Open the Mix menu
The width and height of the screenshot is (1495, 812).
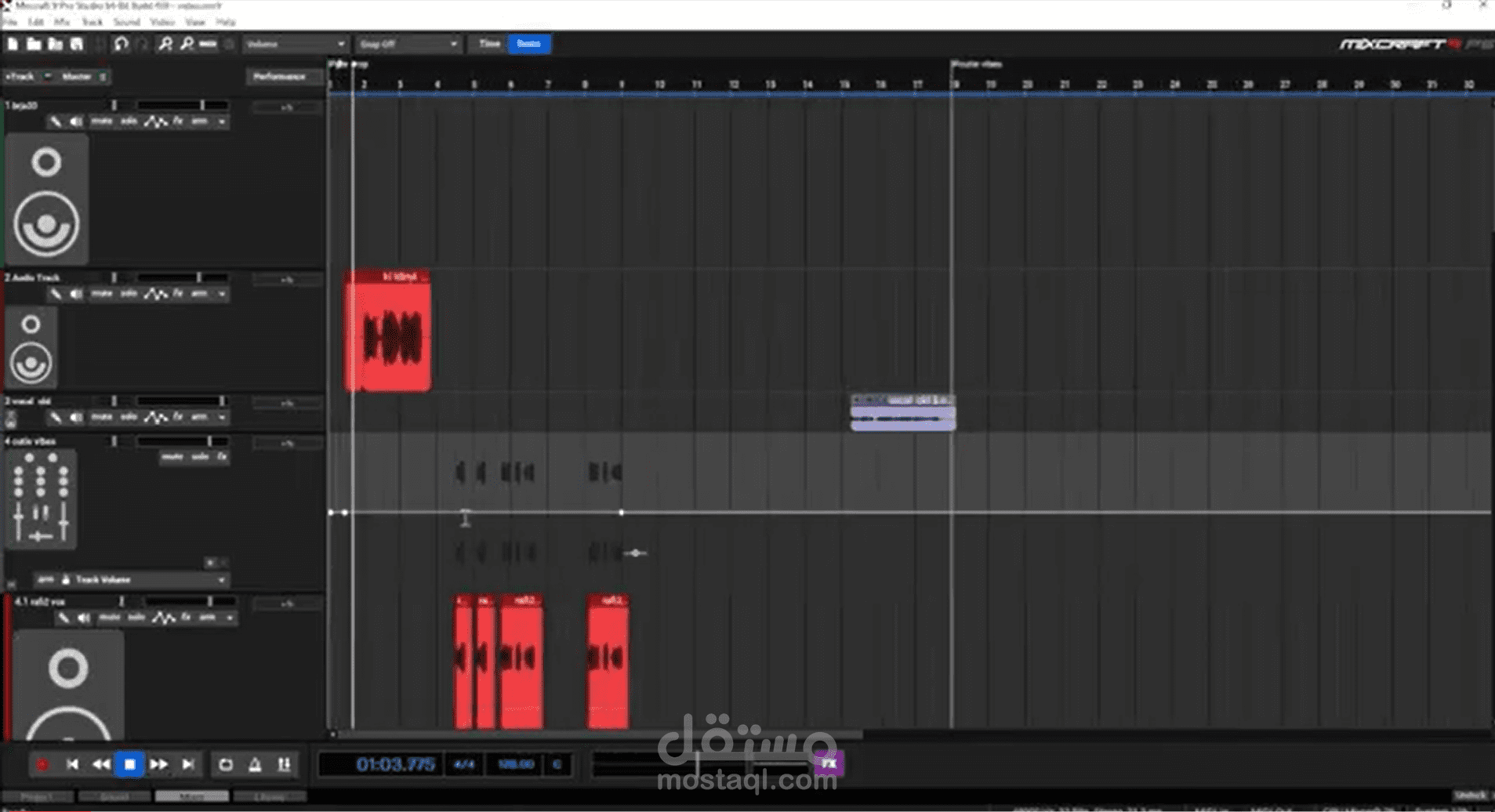62,22
